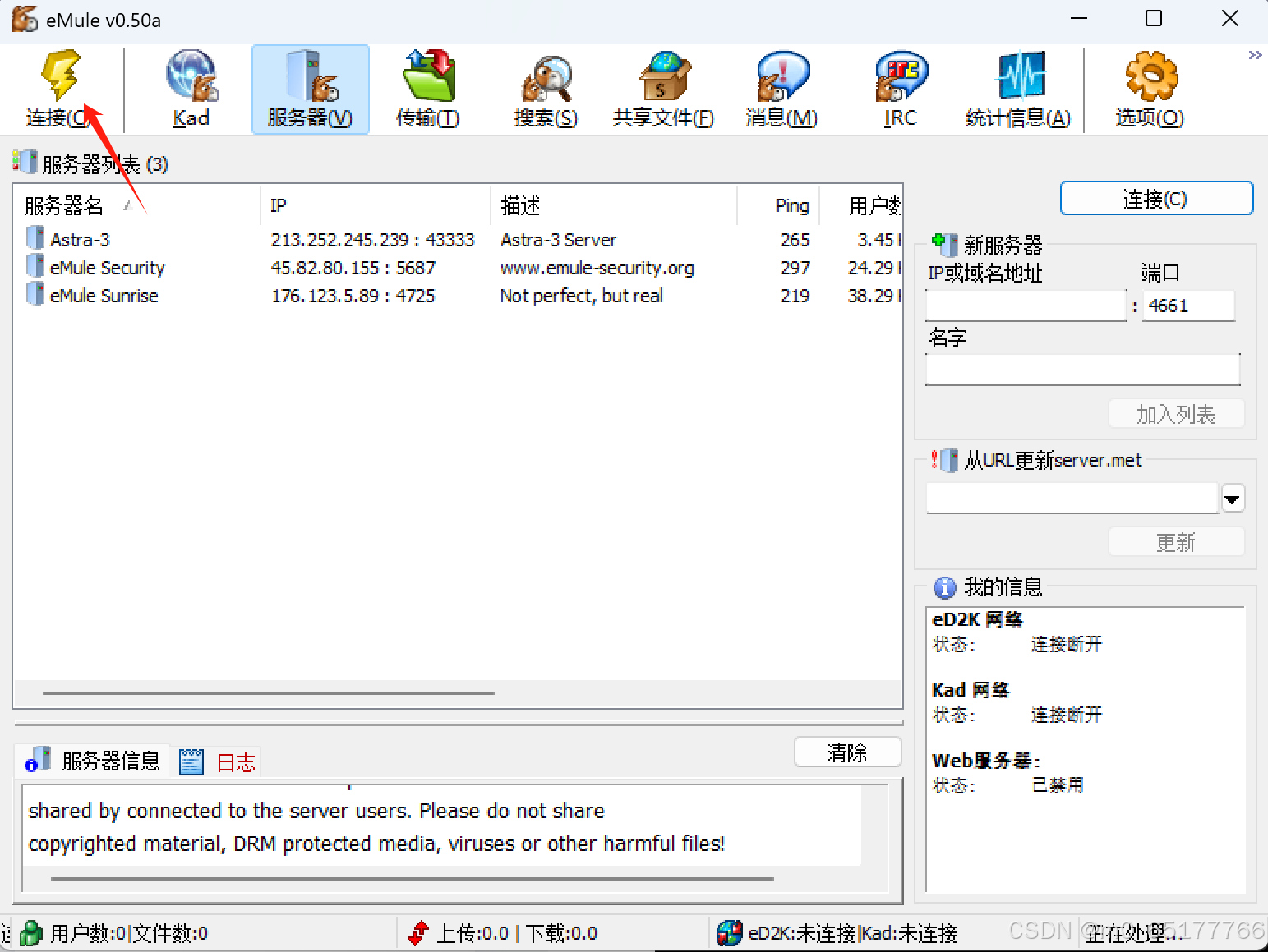Click the 加入列表 button

[x=1176, y=414]
